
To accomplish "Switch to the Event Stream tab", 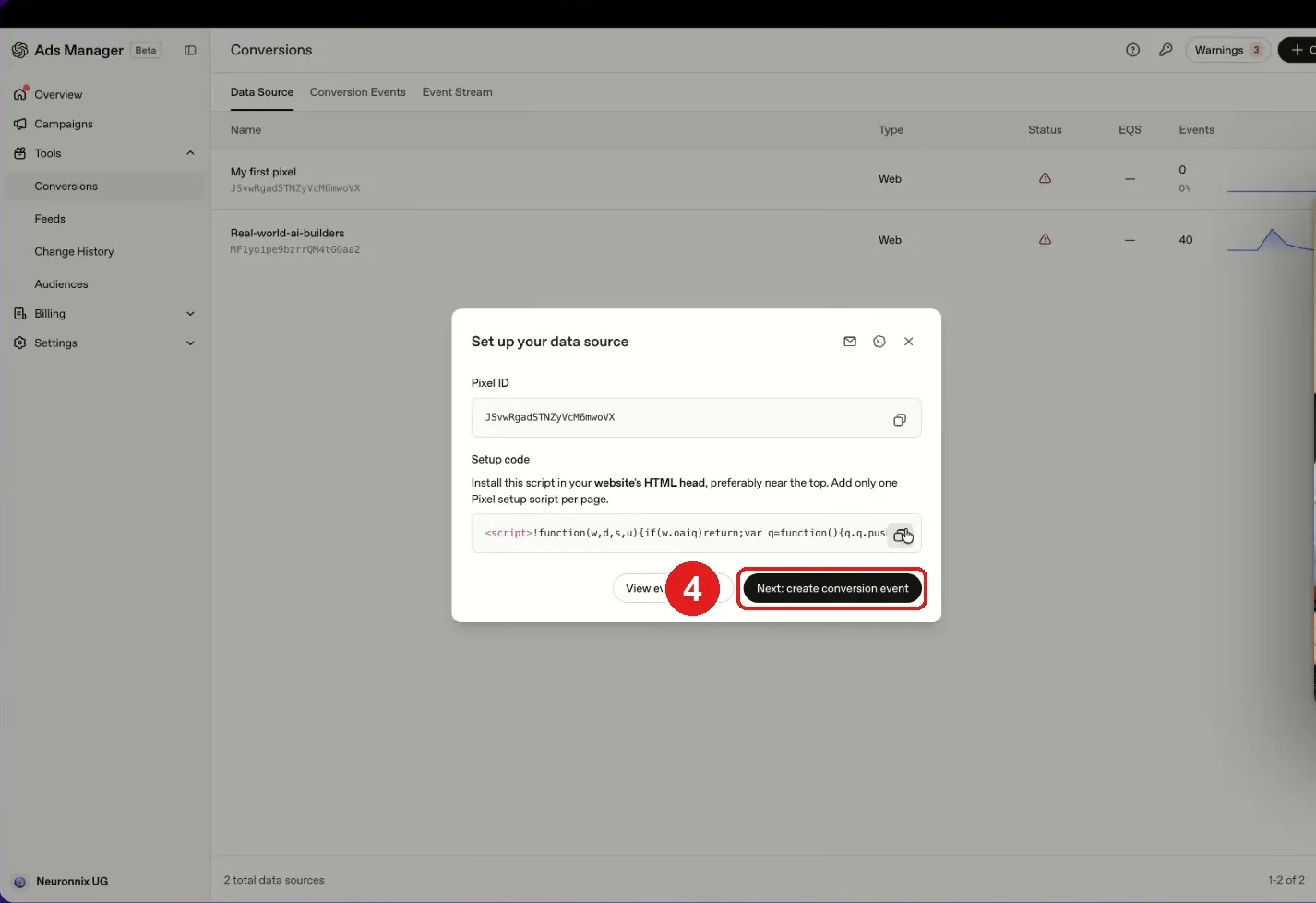I will pyautogui.click(x=457, y=92).
